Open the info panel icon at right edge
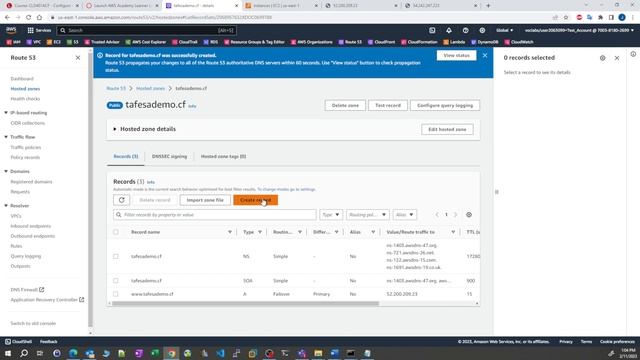 pos(633,54)
